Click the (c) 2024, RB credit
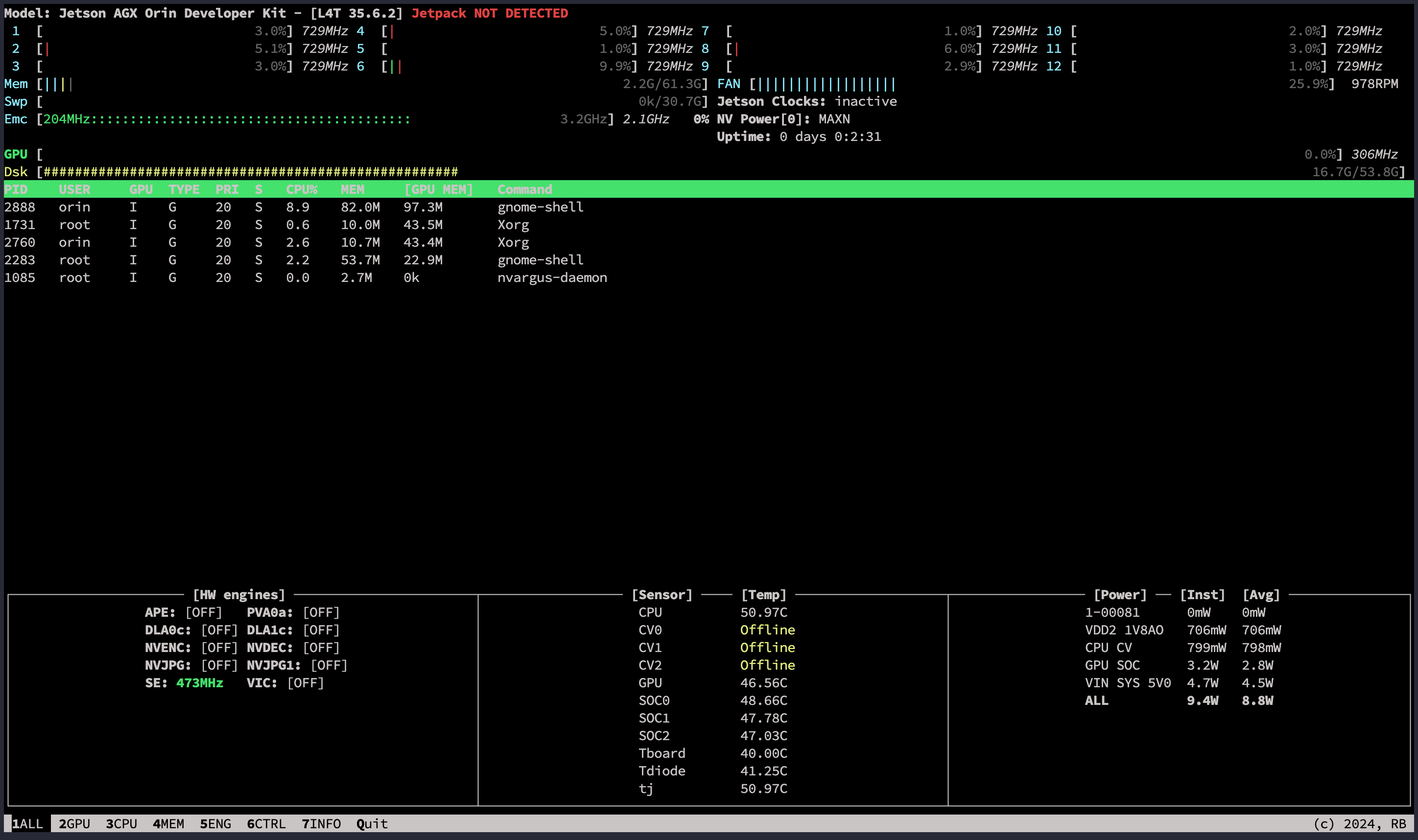The width and height of the screenshot is (1418, 840). pyautogui.click(x=1359, y=823)
